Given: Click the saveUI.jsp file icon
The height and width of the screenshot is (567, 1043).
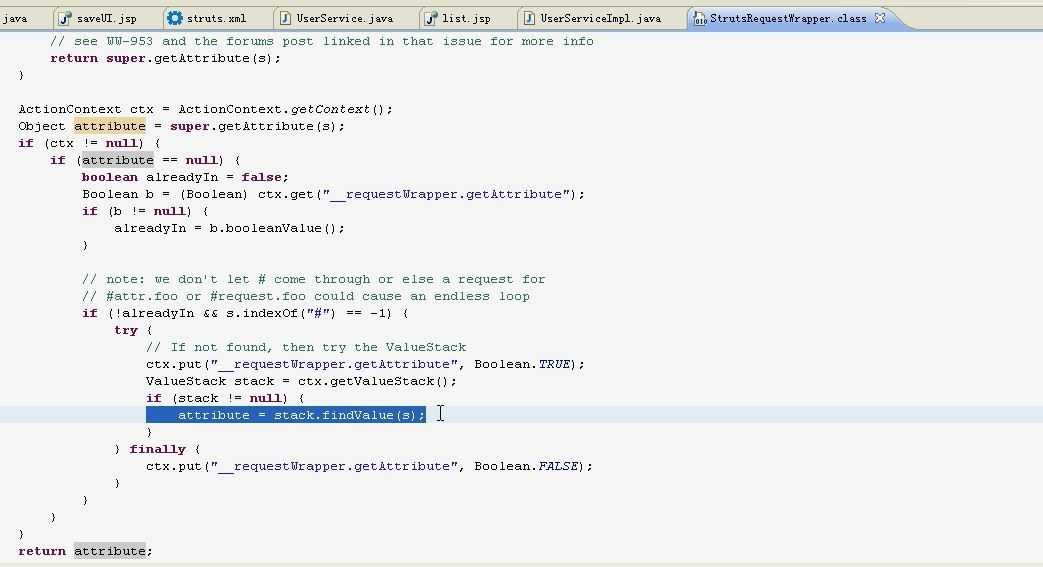Looking at the screenshot, I should 65,18.
